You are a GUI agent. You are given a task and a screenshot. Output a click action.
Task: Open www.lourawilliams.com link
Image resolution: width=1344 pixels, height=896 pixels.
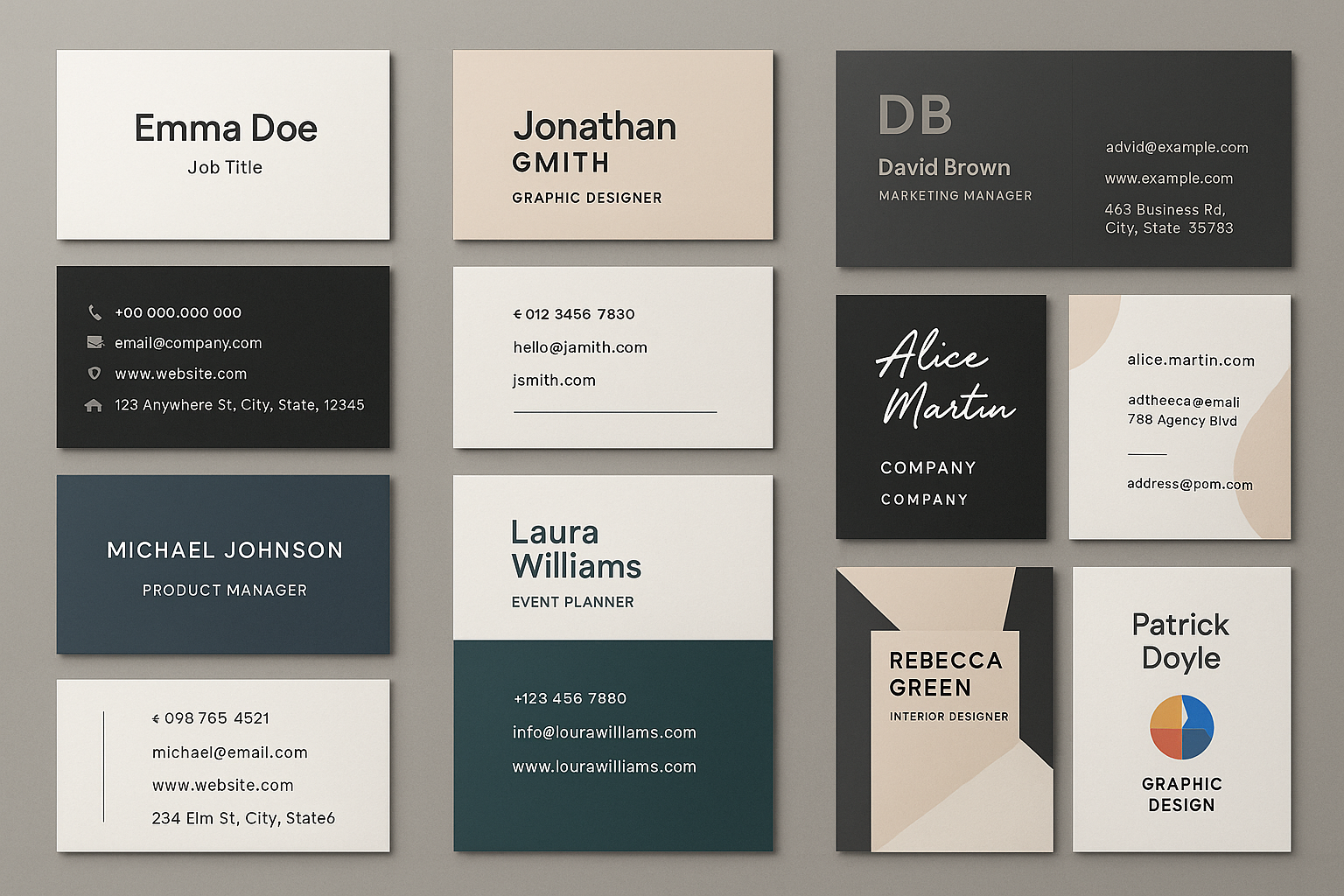tap(604, 766)
